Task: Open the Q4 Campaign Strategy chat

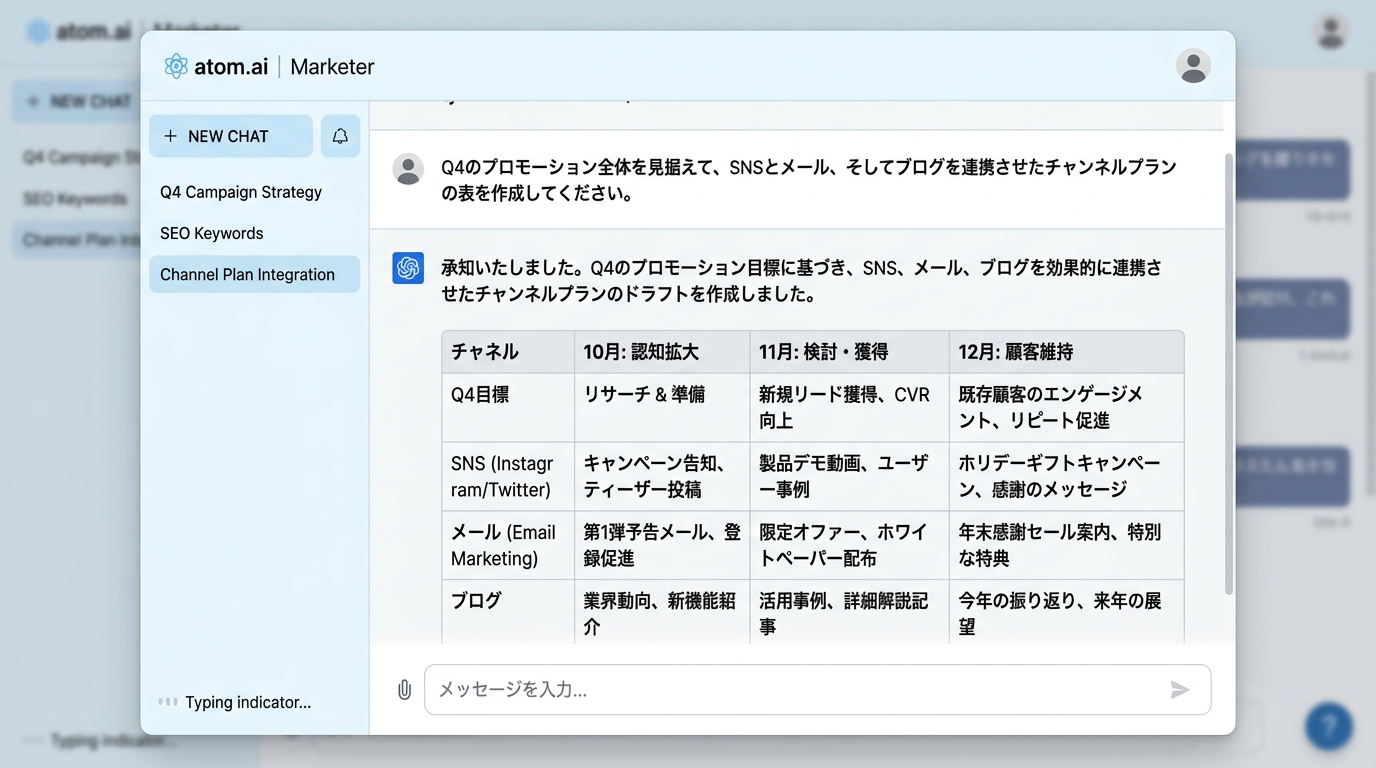Action: (x=241, y=192)
